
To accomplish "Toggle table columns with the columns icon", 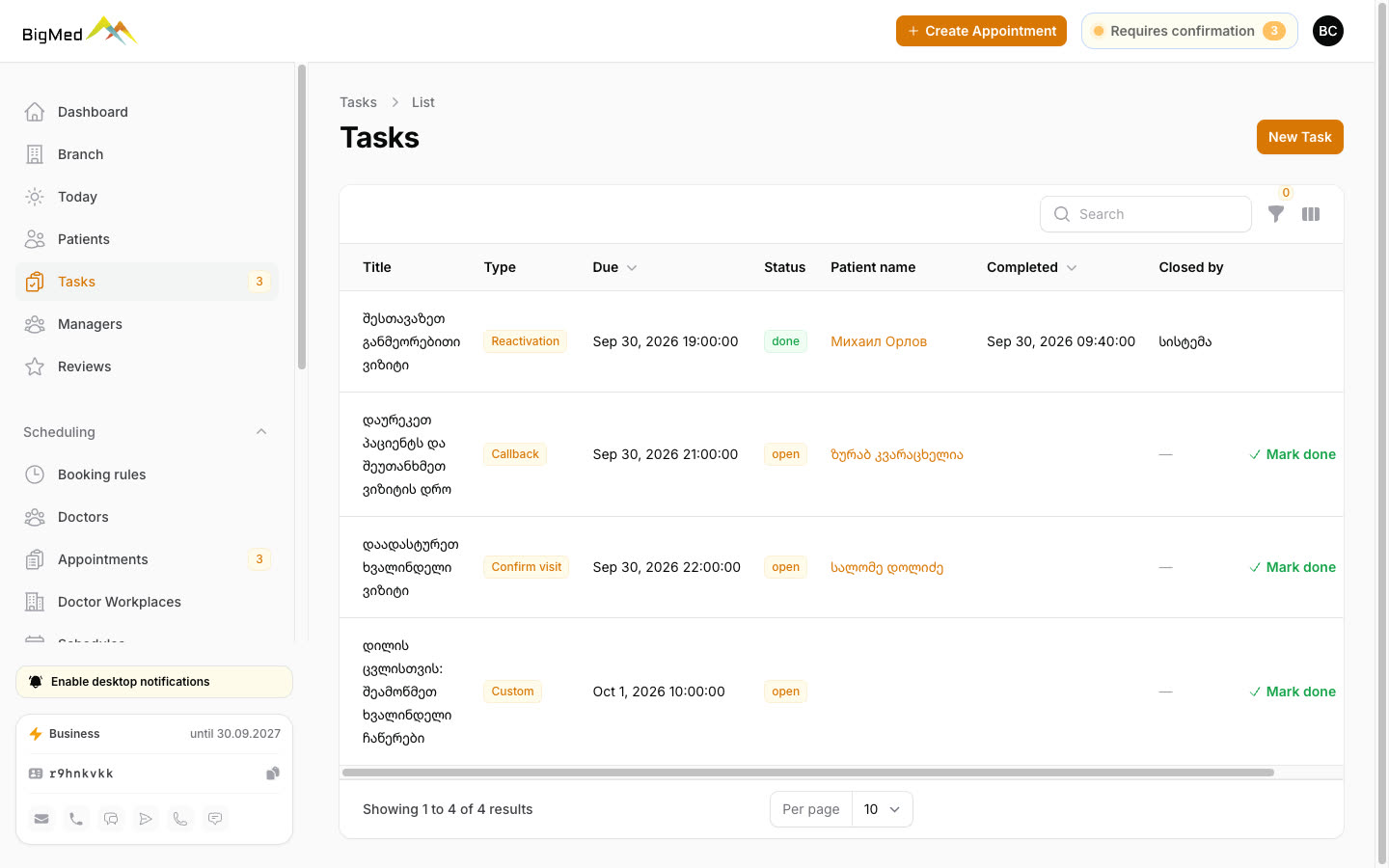I will click(1311, 214).
